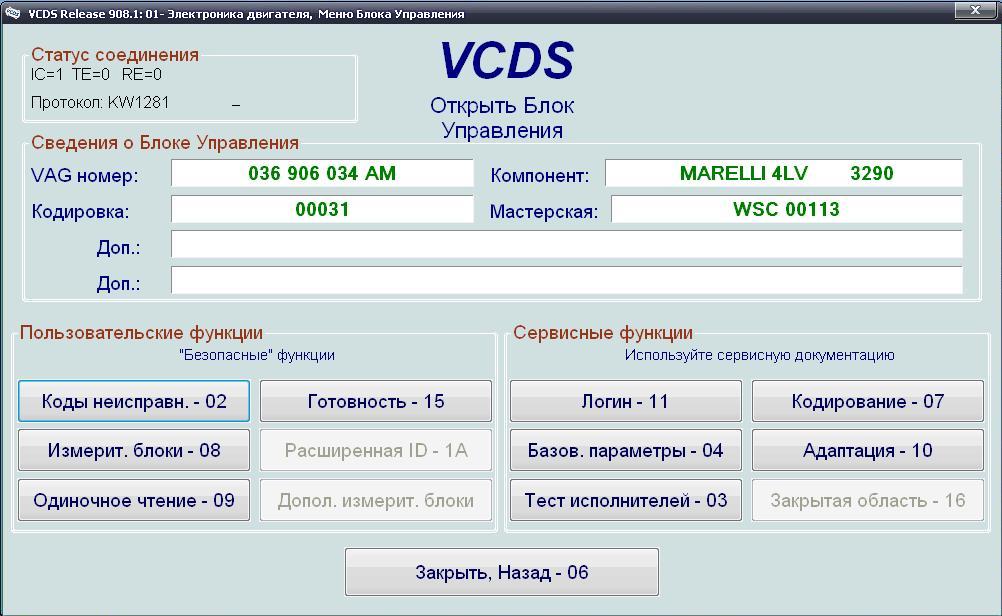Click the Статус соединения group label

click(115, 55)
